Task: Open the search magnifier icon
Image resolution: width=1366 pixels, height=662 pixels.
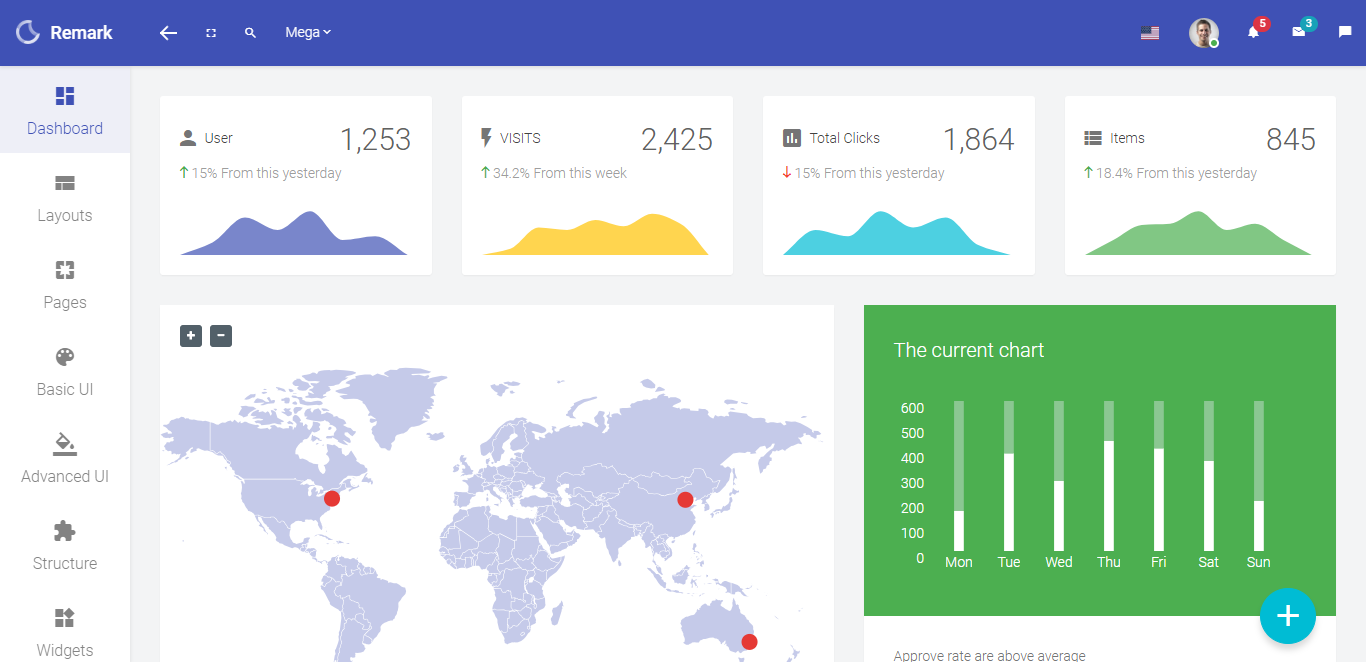Action: point(250,33)
